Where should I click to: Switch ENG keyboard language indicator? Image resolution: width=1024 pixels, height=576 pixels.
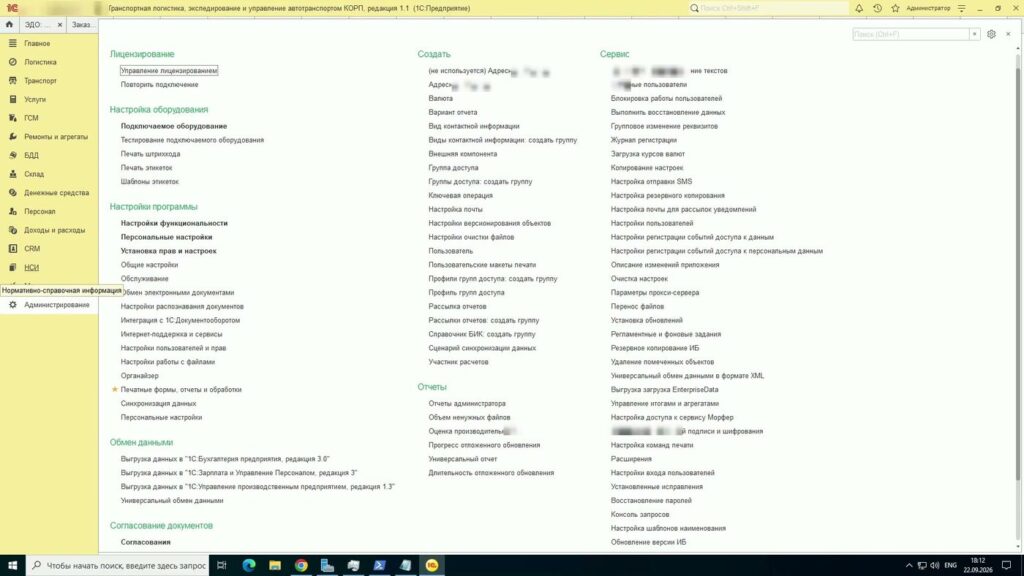pyautogui.click(x=950, y=566)
